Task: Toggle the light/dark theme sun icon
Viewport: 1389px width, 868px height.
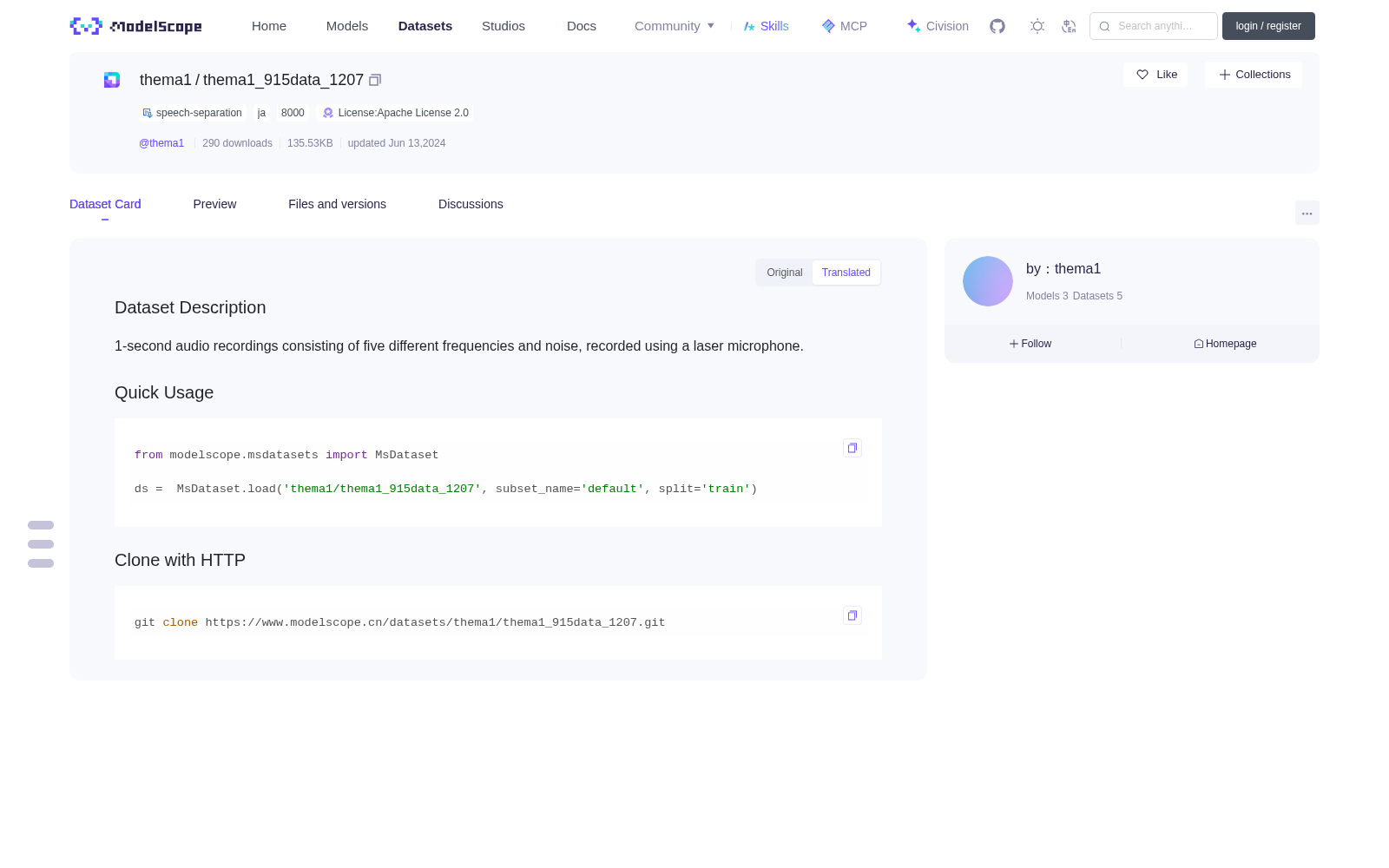Action: tap(1037, 26)
